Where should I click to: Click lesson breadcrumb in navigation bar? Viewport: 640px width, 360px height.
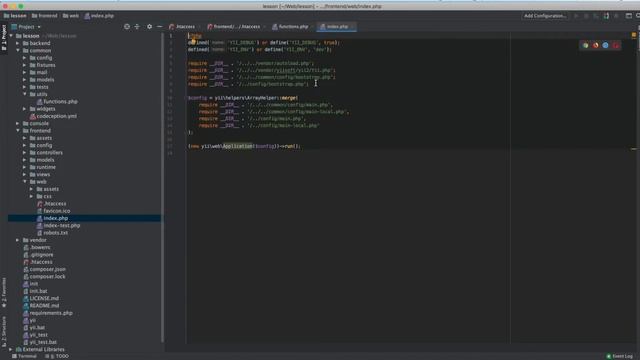pyautogui.click(x=15, y=16)
